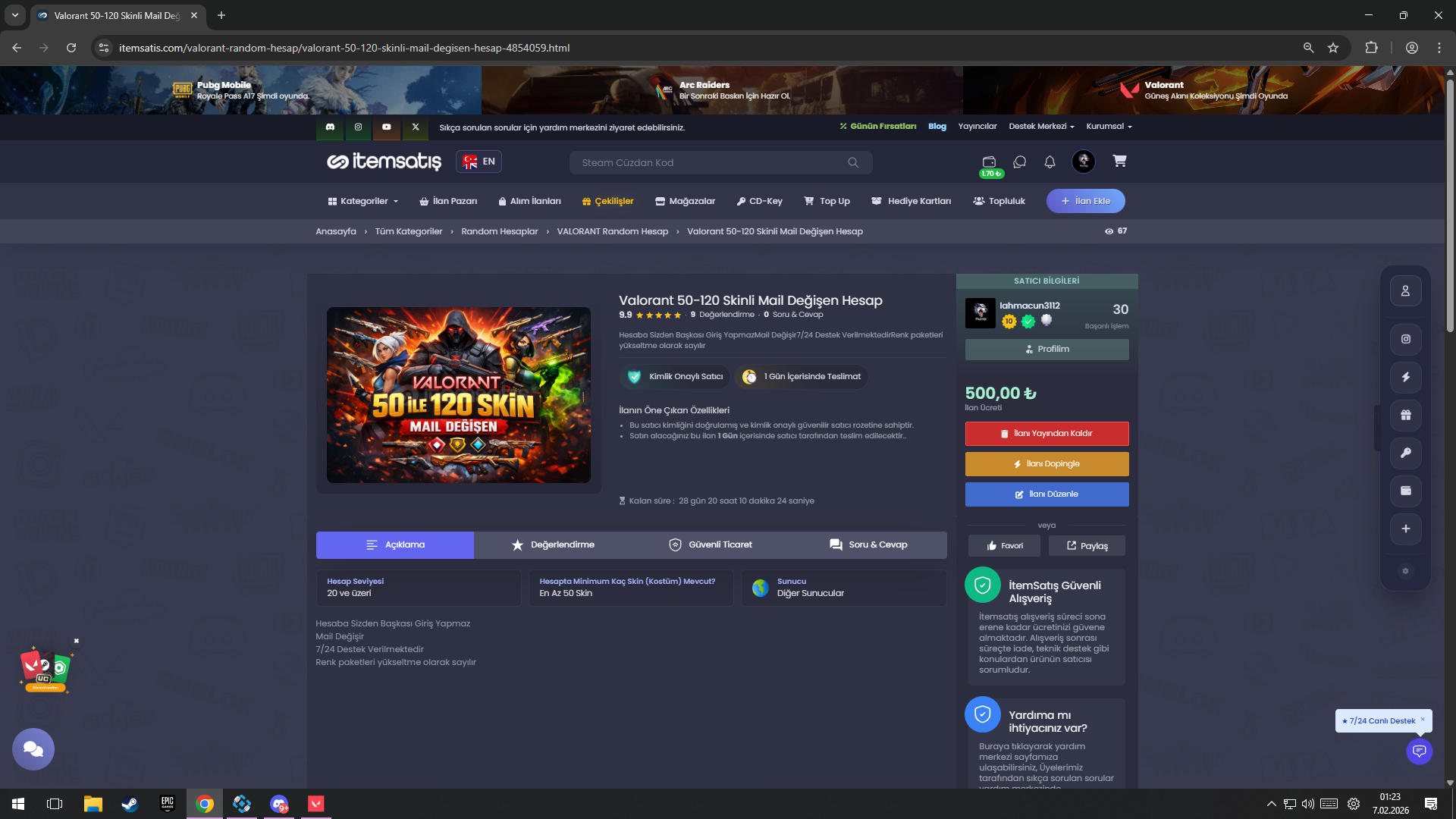Switch to the Güvenli Ticaret tab
Image resolution: width=1456 pixels, height=819 pixels.
pos(711,545)
